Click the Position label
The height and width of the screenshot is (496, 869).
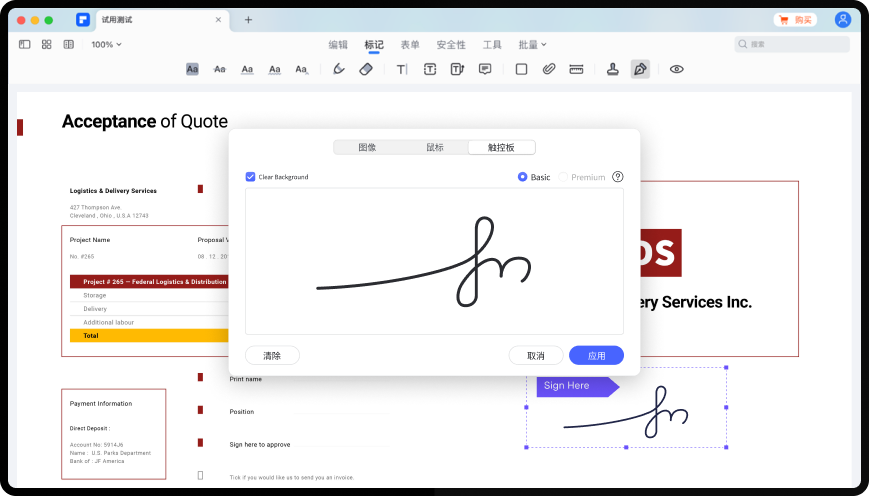click(x=242, y=412)
